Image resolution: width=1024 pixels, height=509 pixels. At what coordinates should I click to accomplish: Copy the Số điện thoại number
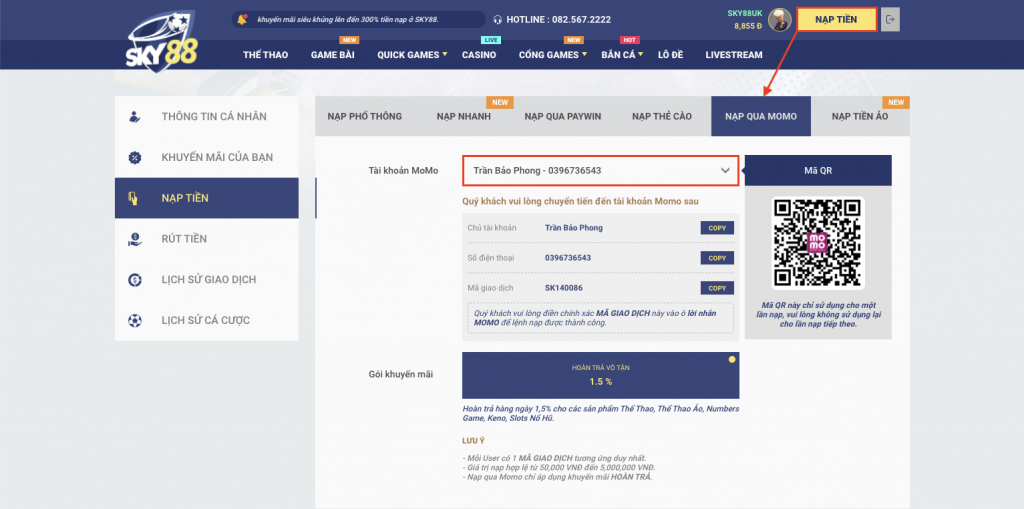[x=717, y=258]
